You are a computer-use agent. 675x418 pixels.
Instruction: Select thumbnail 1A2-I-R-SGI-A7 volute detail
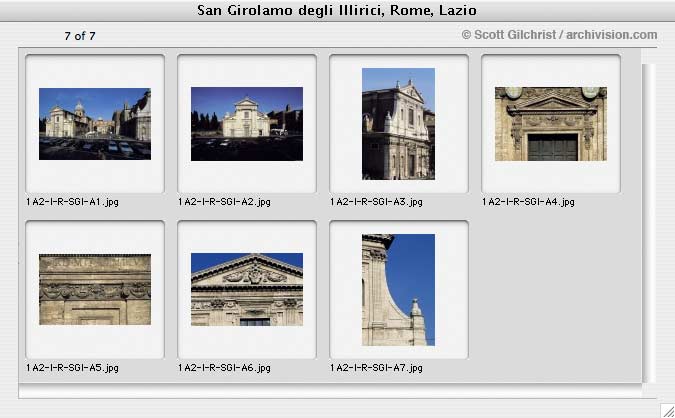pos(398,290)
